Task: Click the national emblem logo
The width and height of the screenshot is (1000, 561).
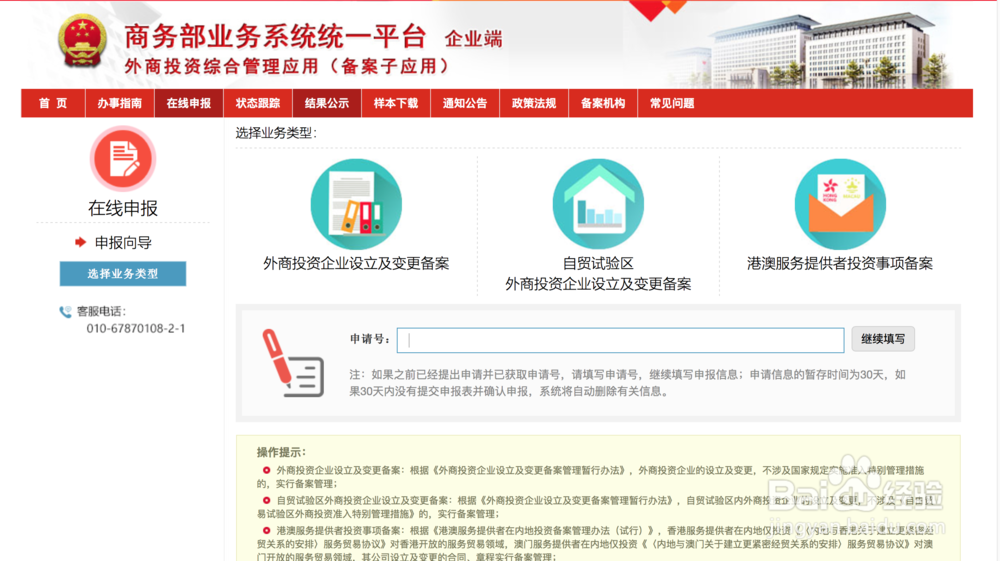Action: [82, 42]
